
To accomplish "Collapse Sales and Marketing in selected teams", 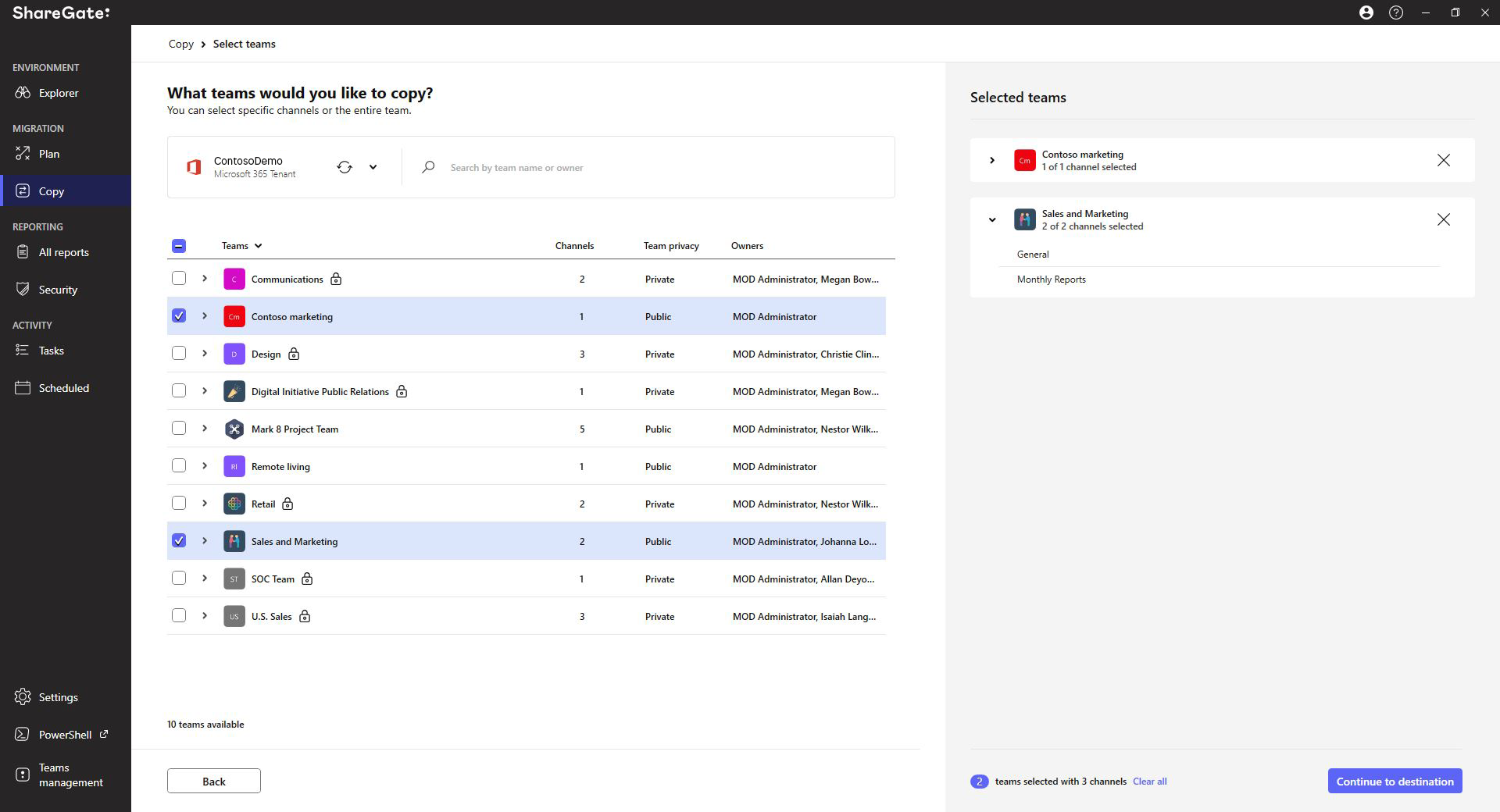I will point(992,219).
